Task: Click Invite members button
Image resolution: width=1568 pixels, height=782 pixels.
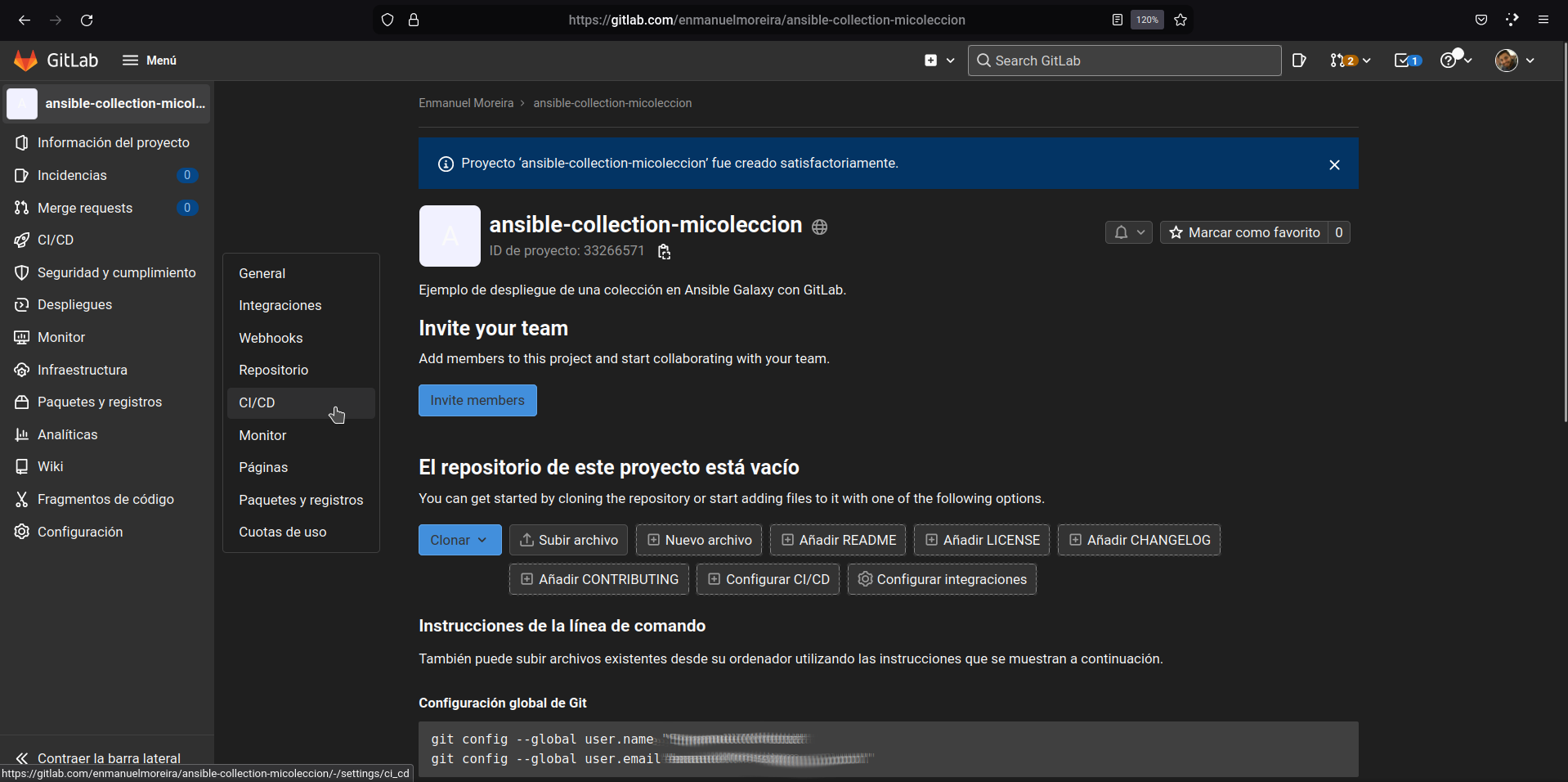Action: (x=477, y=400)
